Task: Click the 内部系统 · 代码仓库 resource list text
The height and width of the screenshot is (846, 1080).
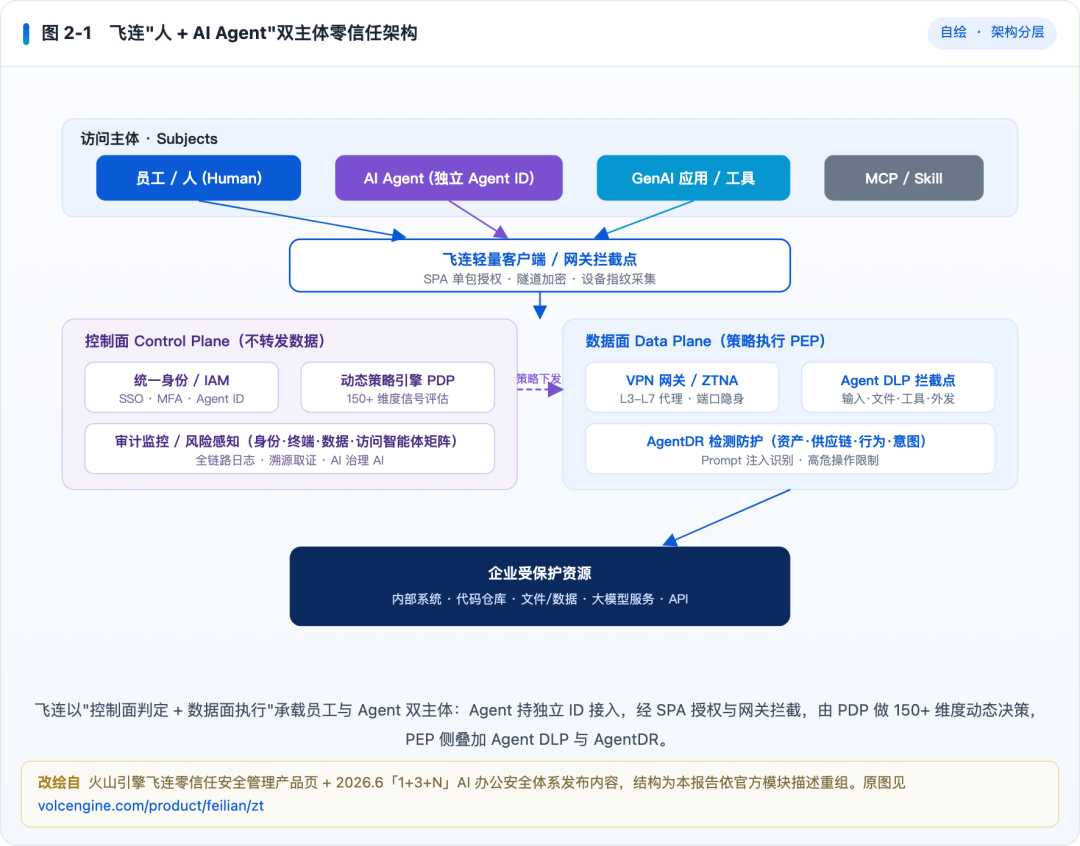Action: click(539, 599)
